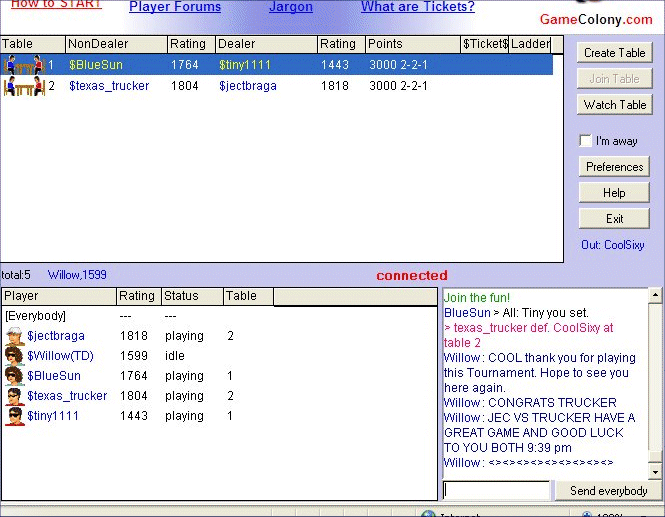The image size is (665, 517).
Task: Click the $BlueSun avatar icon
Action: [x=14, y=376]
